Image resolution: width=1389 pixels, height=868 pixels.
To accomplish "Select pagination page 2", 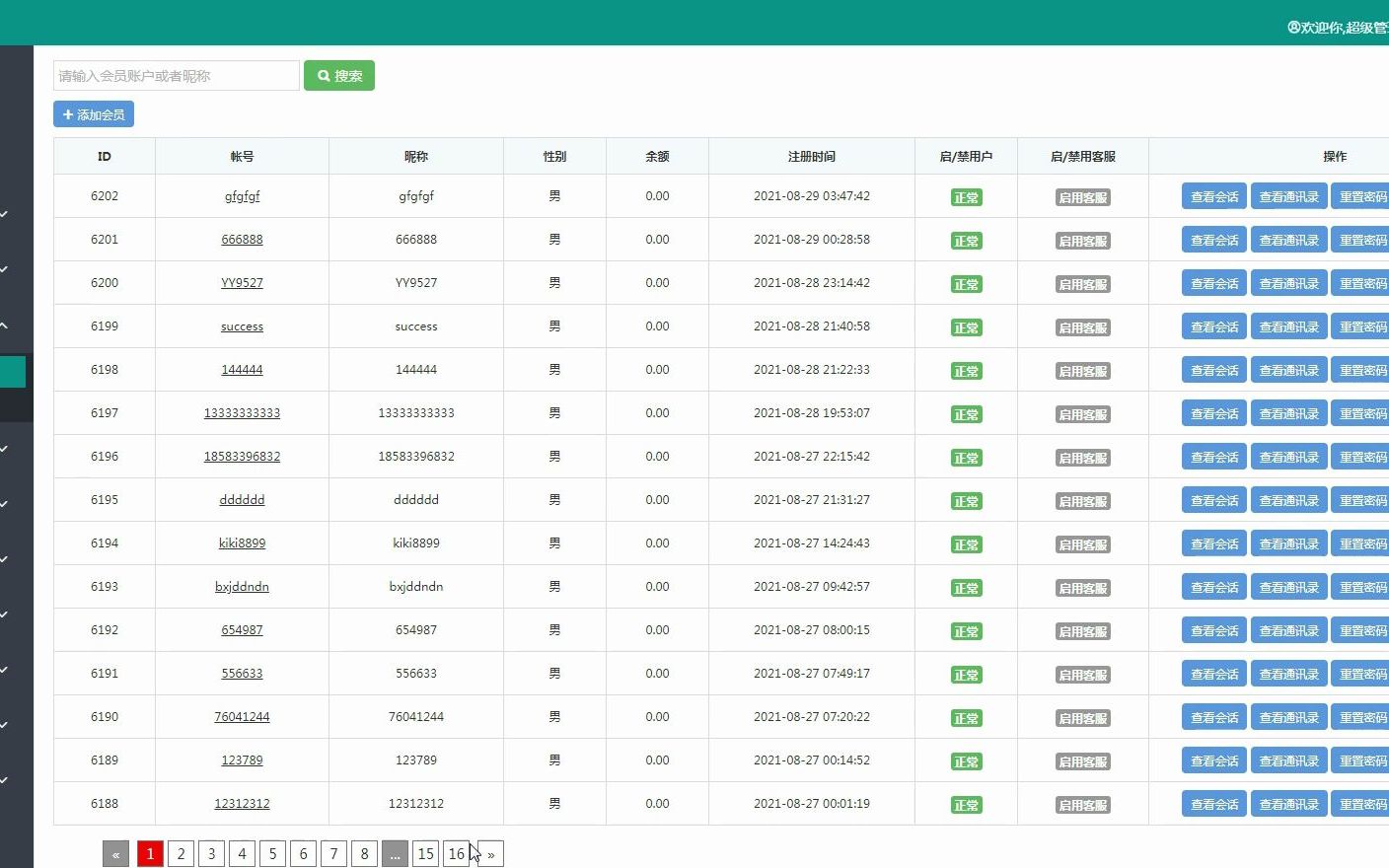I will [x=181, y=854].
